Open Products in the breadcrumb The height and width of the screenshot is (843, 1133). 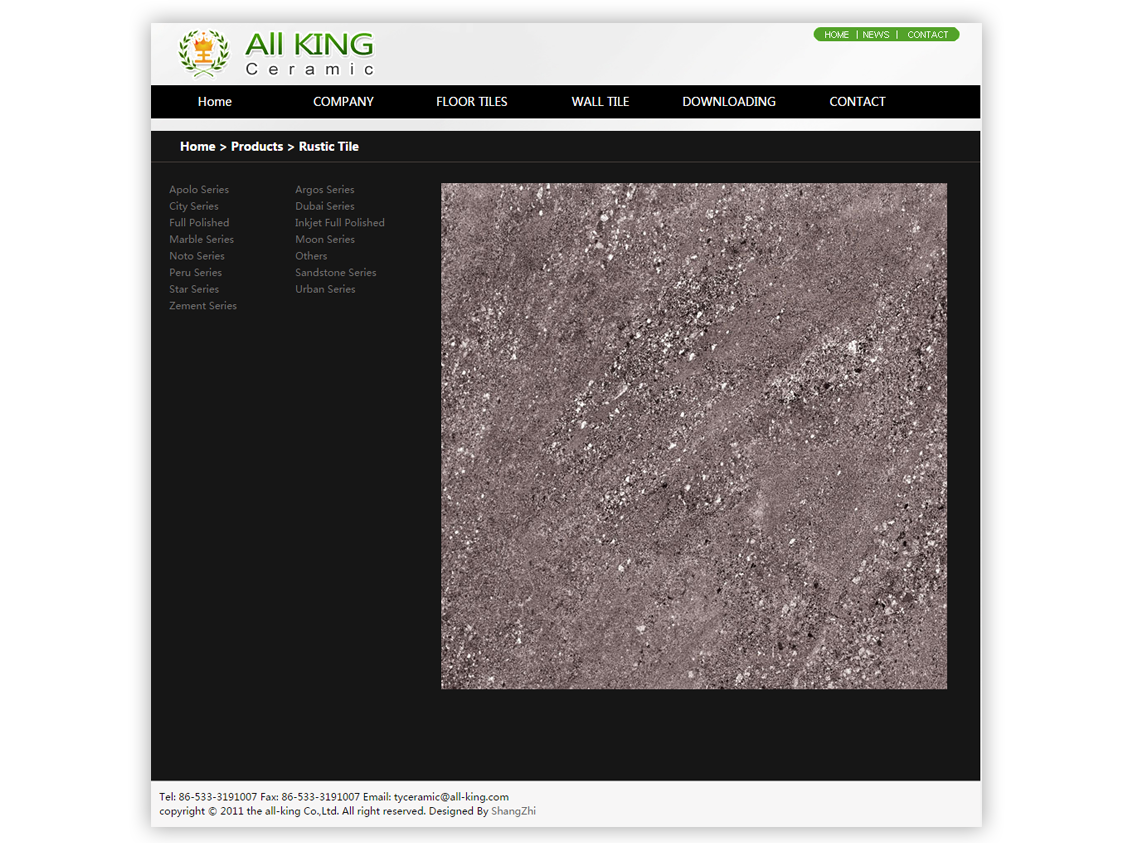[257, 147]
